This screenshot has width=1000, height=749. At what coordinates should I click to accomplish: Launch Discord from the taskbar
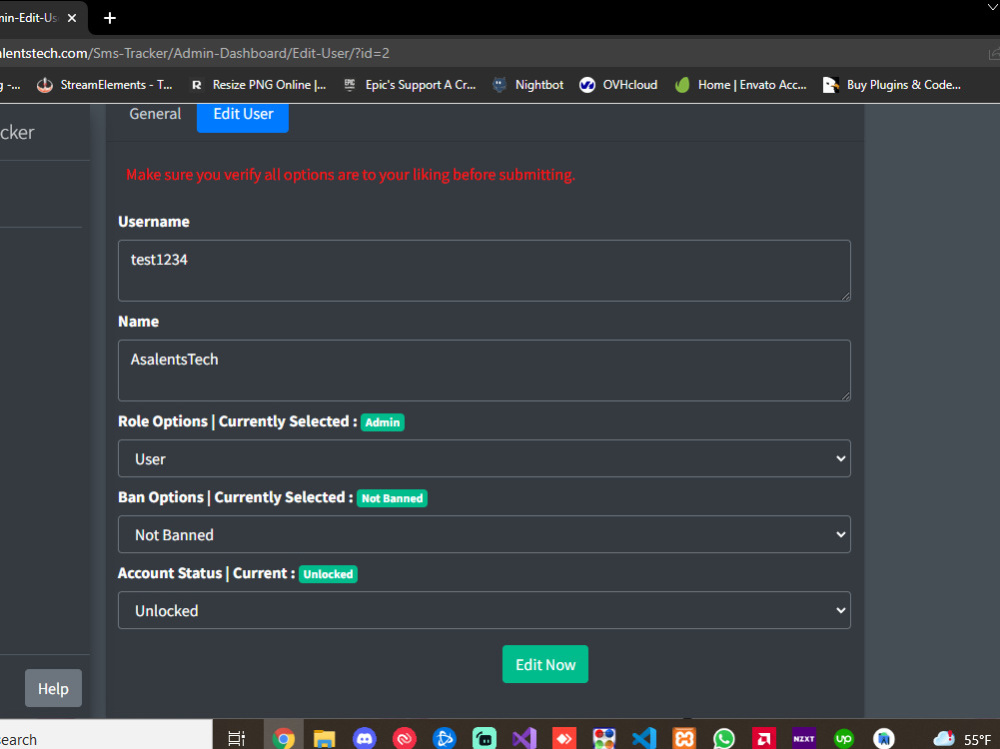[364, 738]
